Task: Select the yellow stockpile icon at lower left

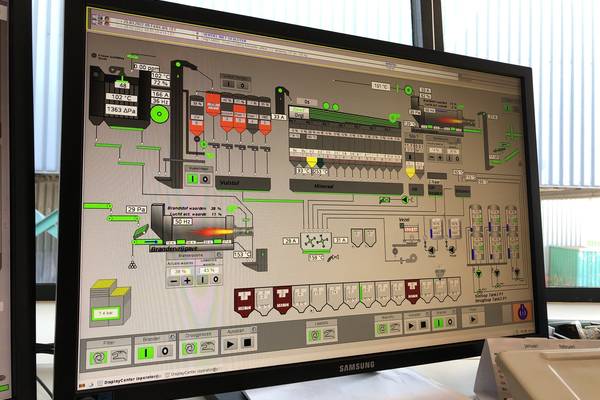Action: coord(109,300)
